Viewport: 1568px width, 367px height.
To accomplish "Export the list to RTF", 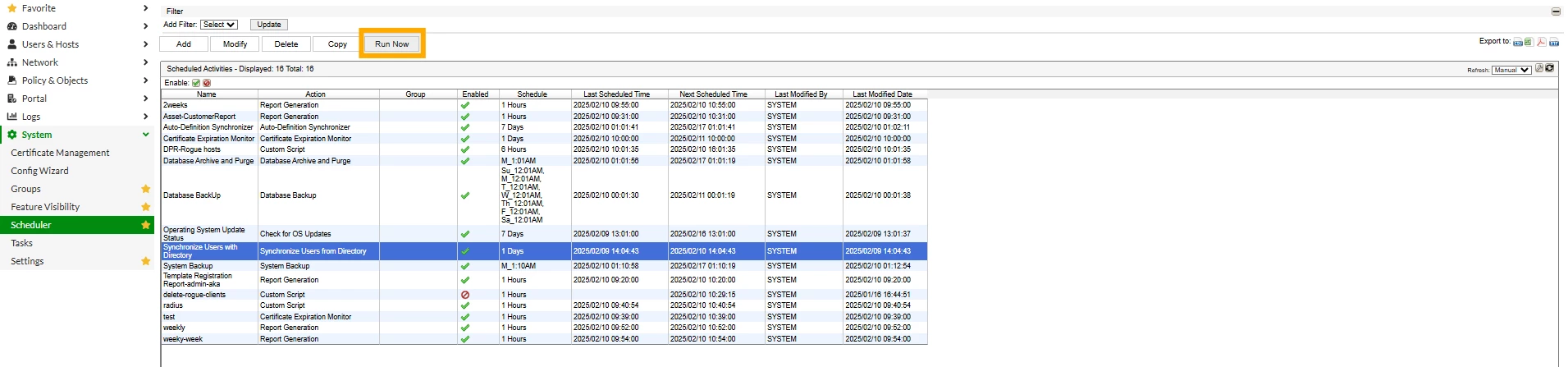I will [x=1554, y=42].
